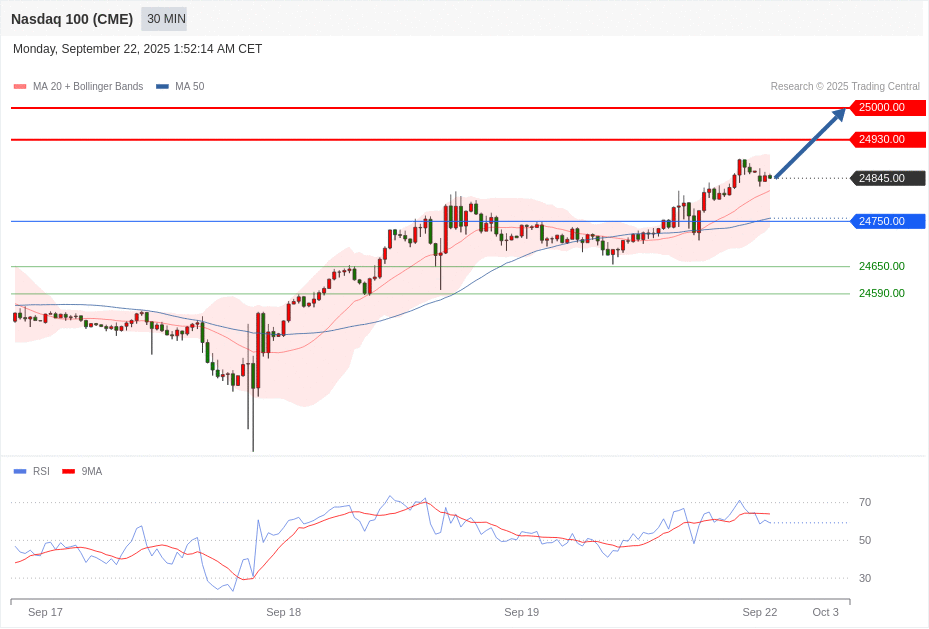Click the Sep 19 date axis label
This screenshot has width=929, height=629.
[521, 612]
